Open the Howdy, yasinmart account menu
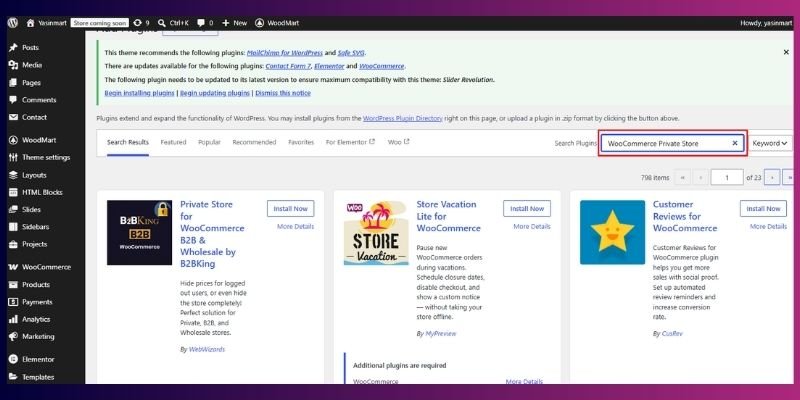 [766, 23]
